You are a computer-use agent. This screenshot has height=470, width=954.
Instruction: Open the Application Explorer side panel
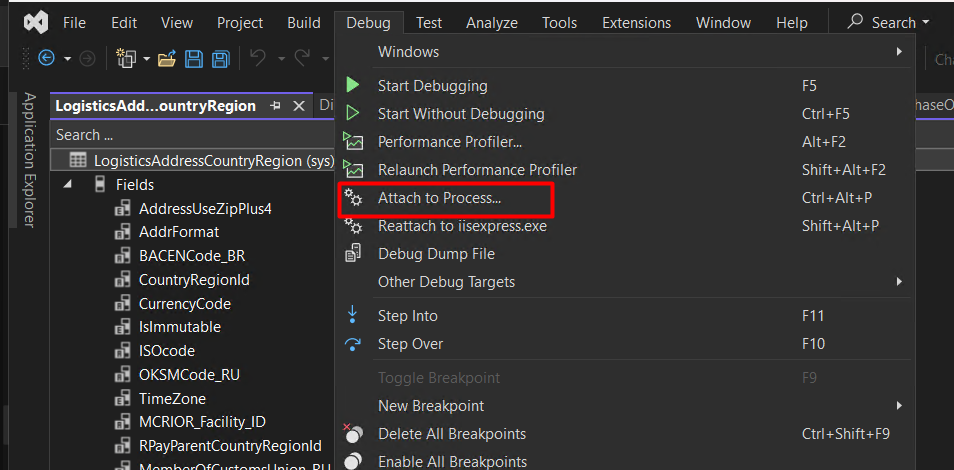30,160
